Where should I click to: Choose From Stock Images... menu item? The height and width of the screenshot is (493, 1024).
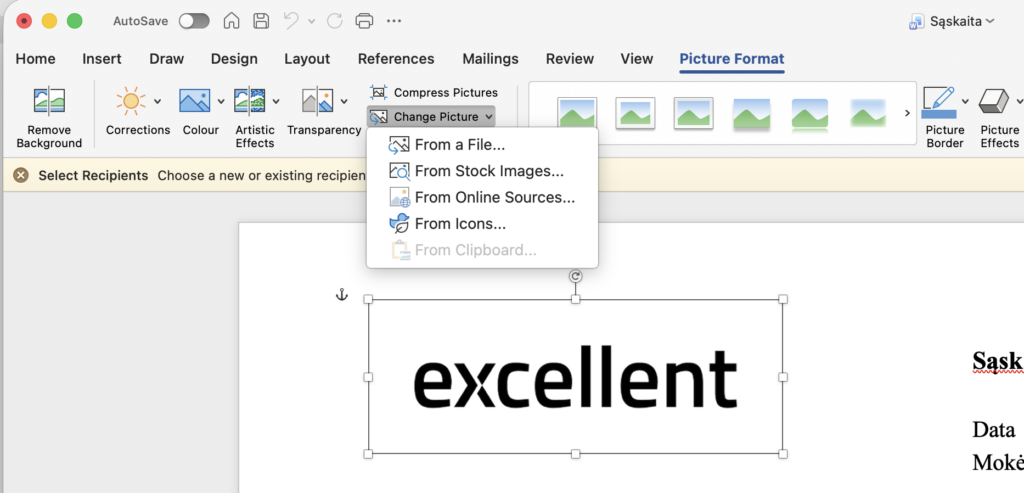pyautogui.click(x=482, y=171)
